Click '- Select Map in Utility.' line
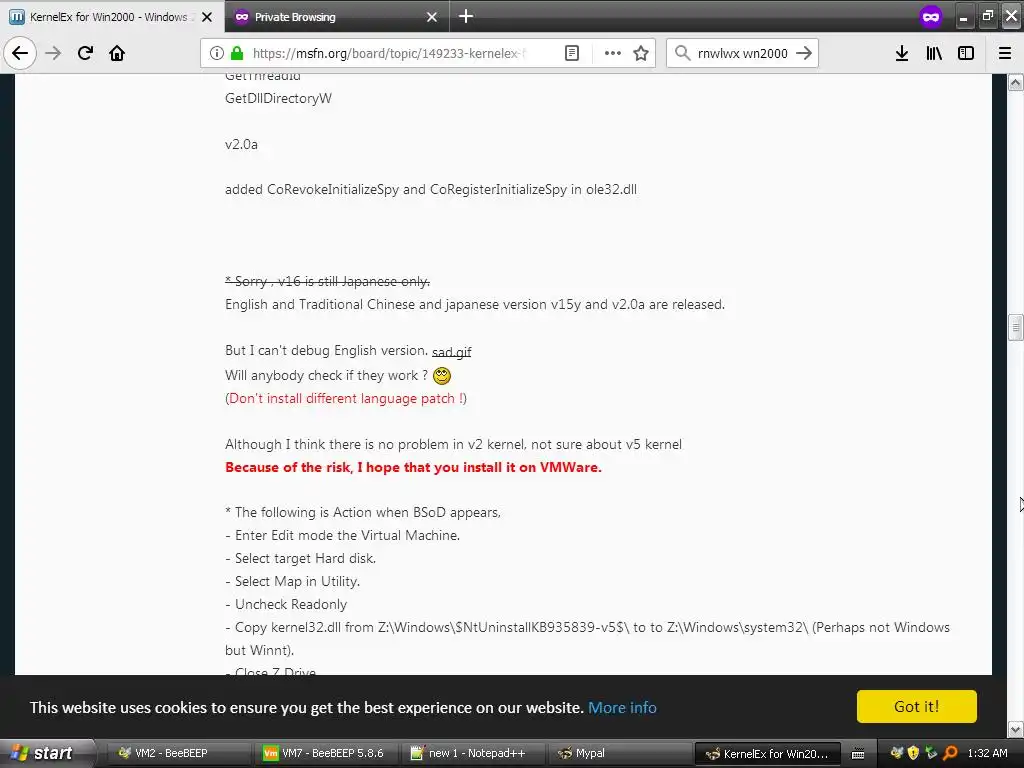Screen dimensions: 1024x768 click(293, 582)
